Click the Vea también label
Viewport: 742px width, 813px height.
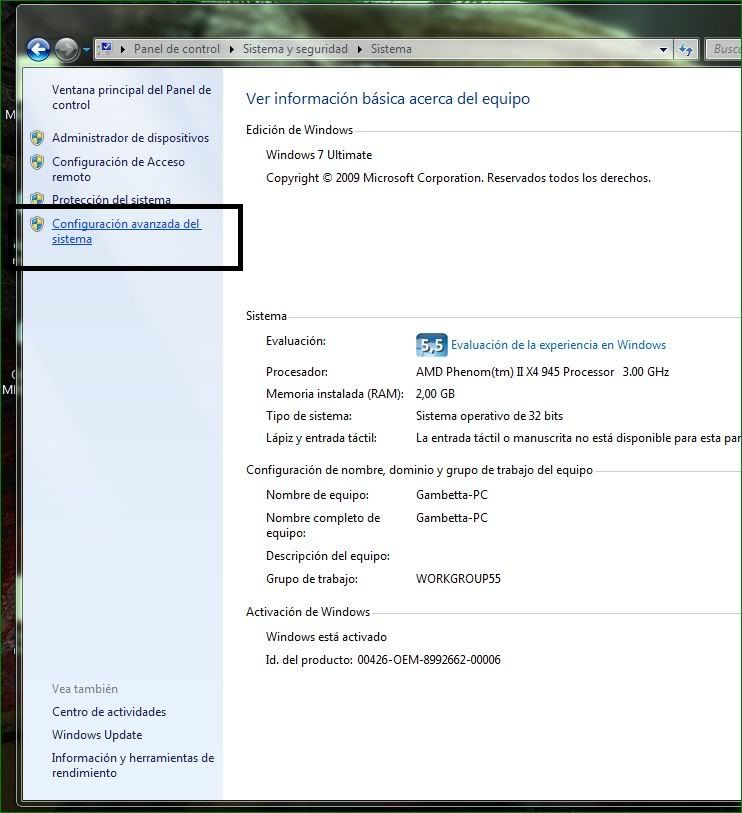[85, 689]
